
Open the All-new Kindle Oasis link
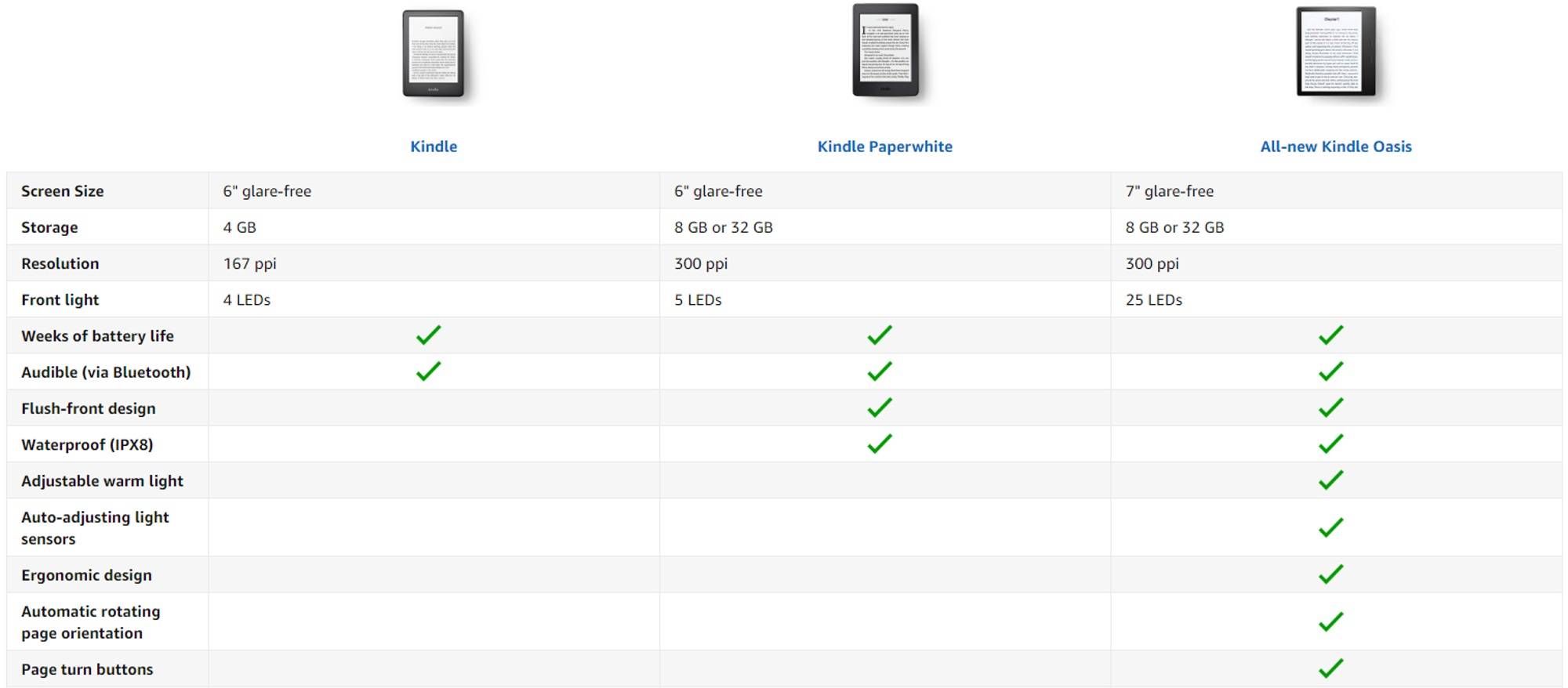[x=1336, y=147]
